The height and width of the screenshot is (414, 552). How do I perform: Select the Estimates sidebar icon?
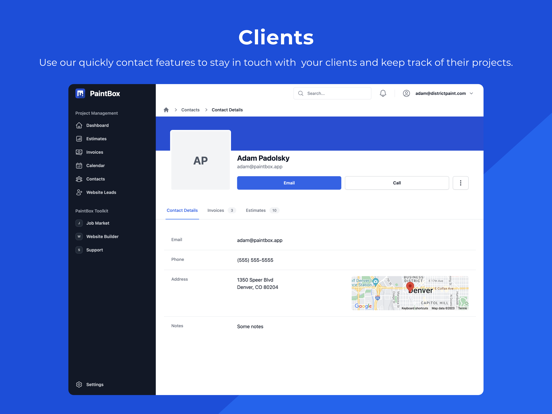coord(79,139)
